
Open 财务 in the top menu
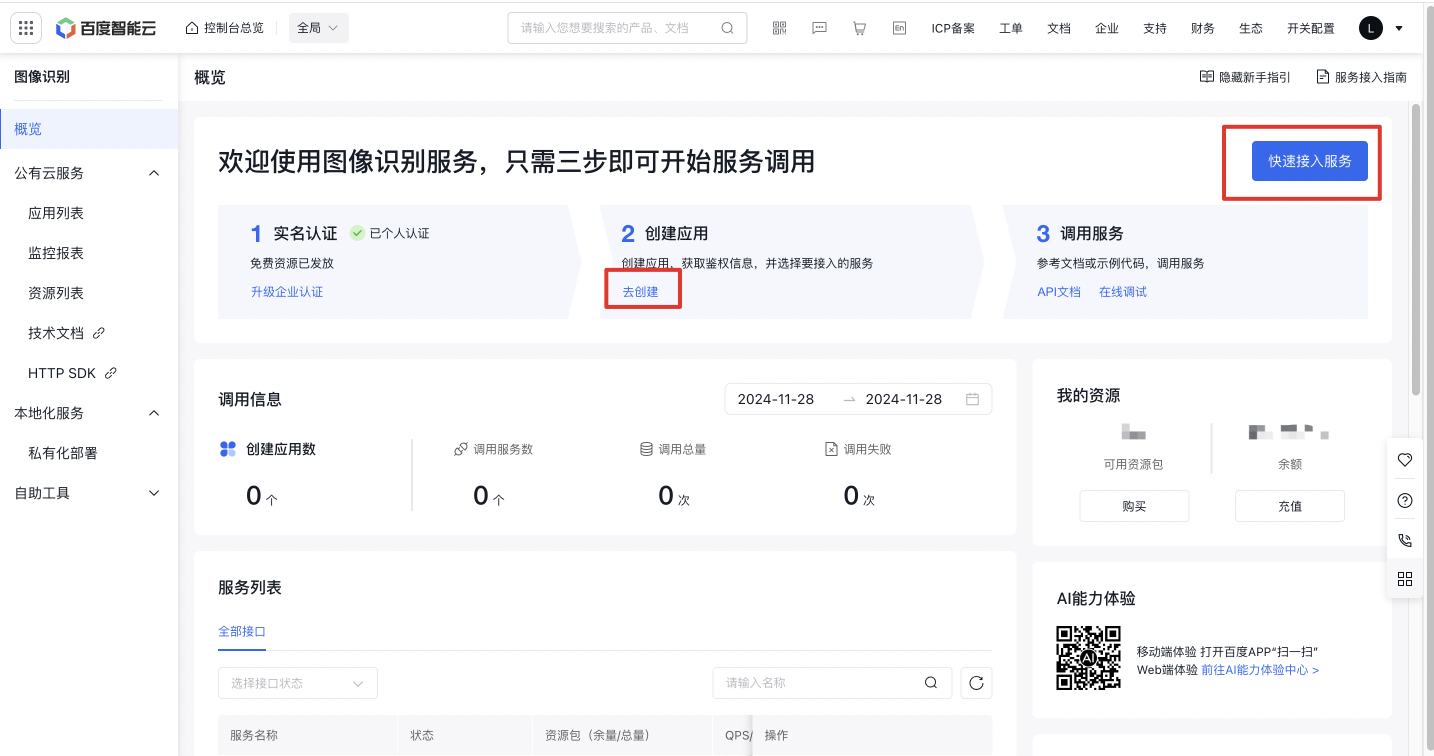[1203, 28]
